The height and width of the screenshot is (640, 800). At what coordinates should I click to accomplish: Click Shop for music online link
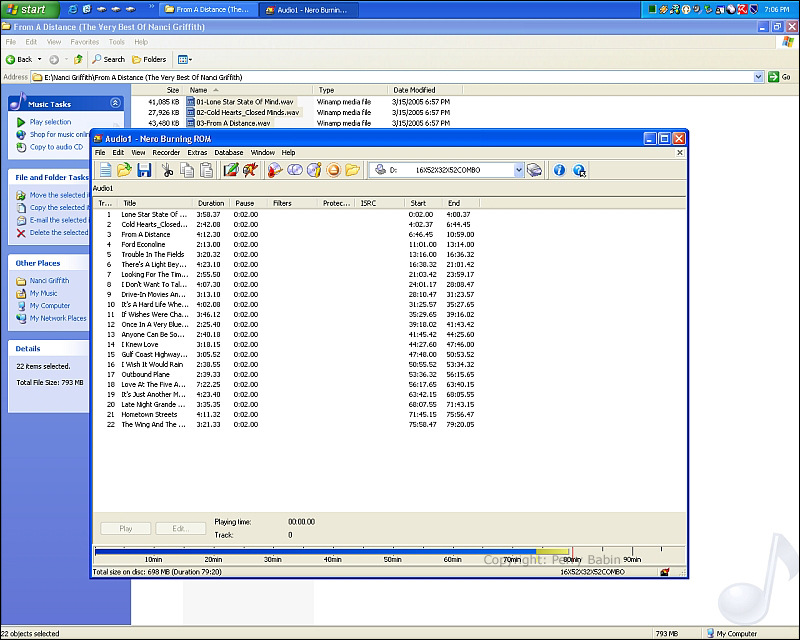tap(59, 135)
